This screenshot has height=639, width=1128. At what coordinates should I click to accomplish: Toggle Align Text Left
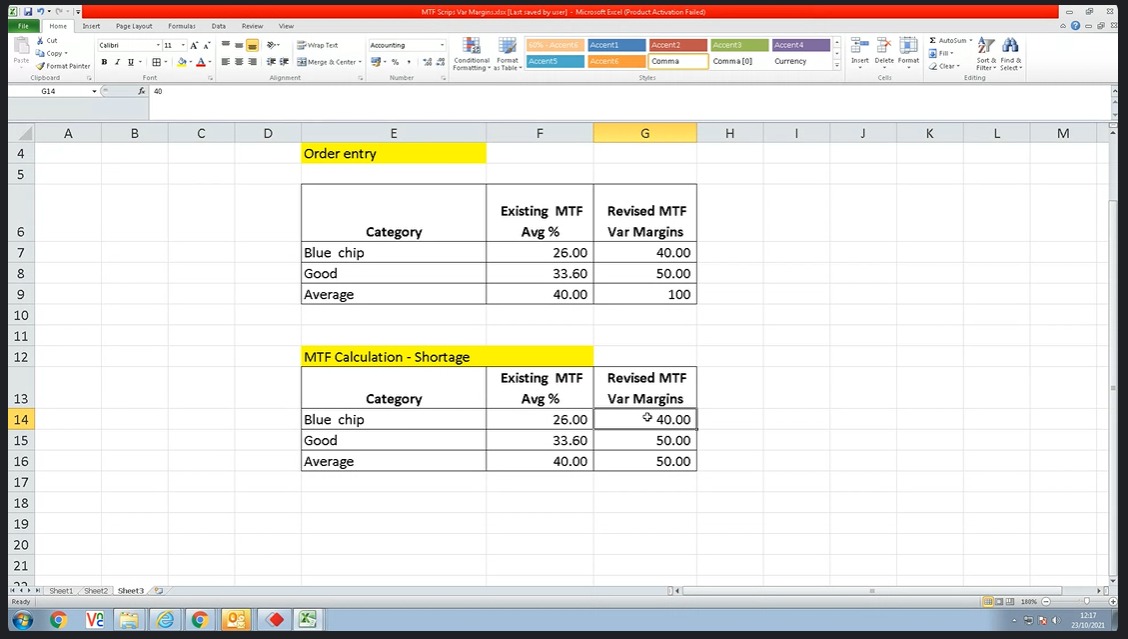click(226, 63)
